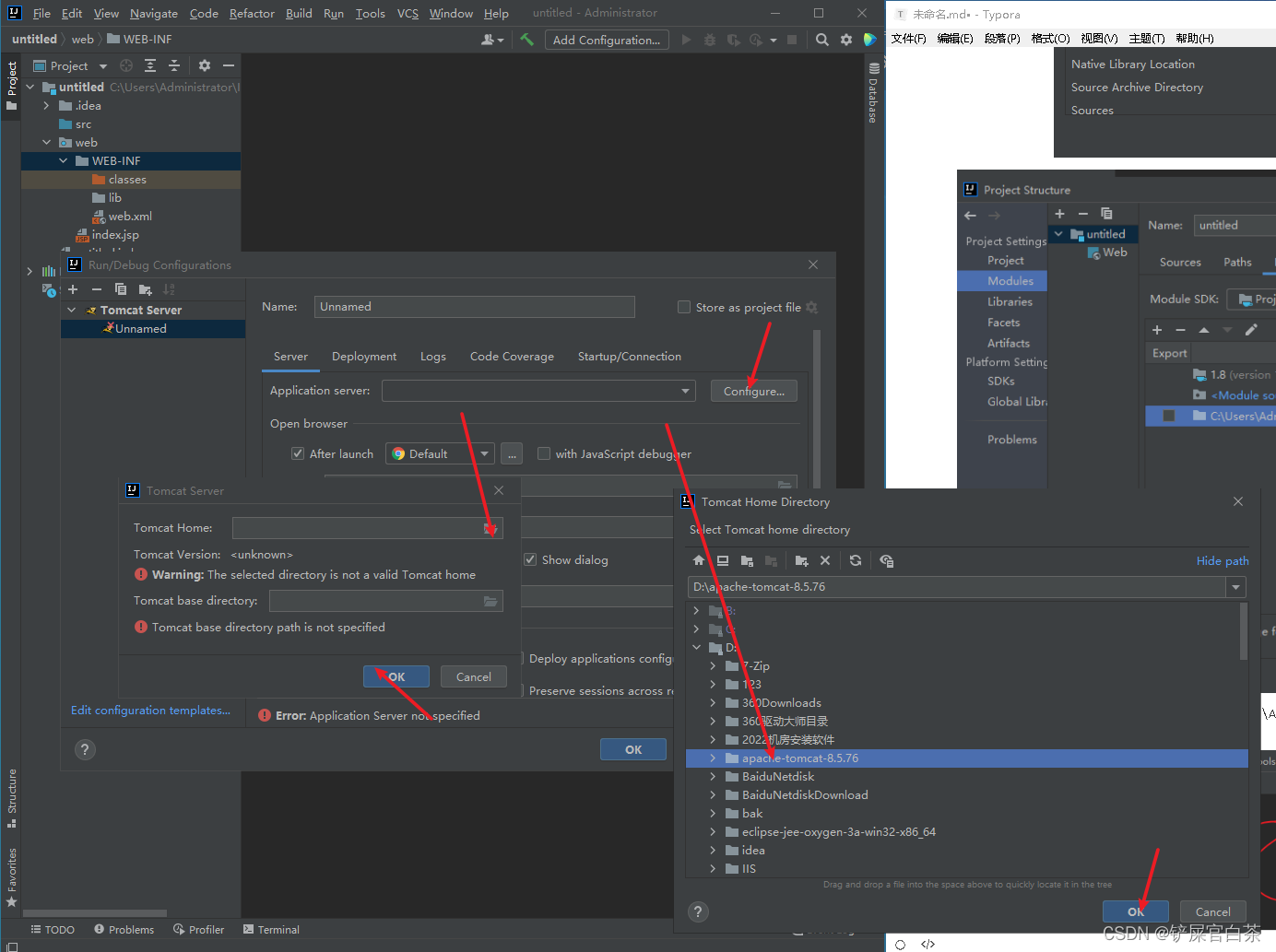Click Home directory icon in Tomcat Home Directory

coord(699,560)
